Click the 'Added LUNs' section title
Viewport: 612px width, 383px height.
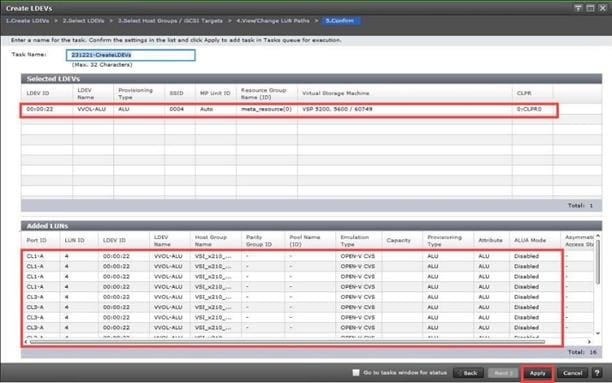click(x=47, y=226)
